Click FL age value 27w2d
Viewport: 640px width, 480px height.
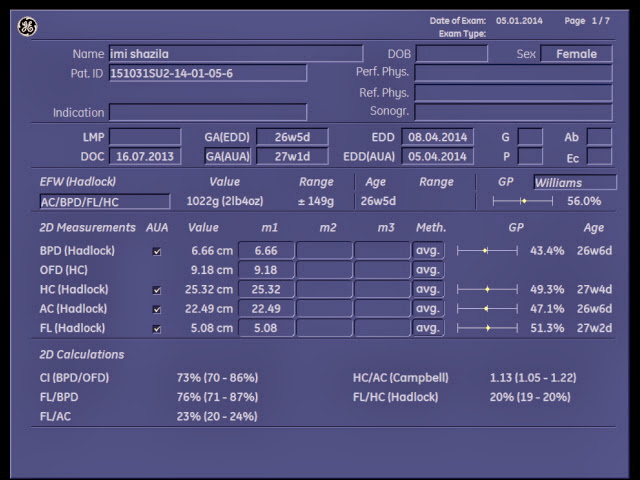tap(594, 328)
